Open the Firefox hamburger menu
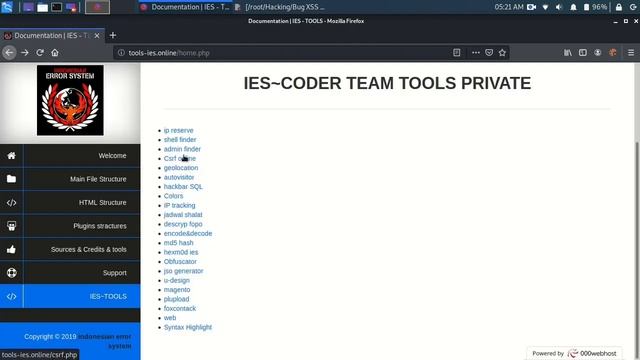The width and height of the screenshot is (640, 360). tap(631, 53)
